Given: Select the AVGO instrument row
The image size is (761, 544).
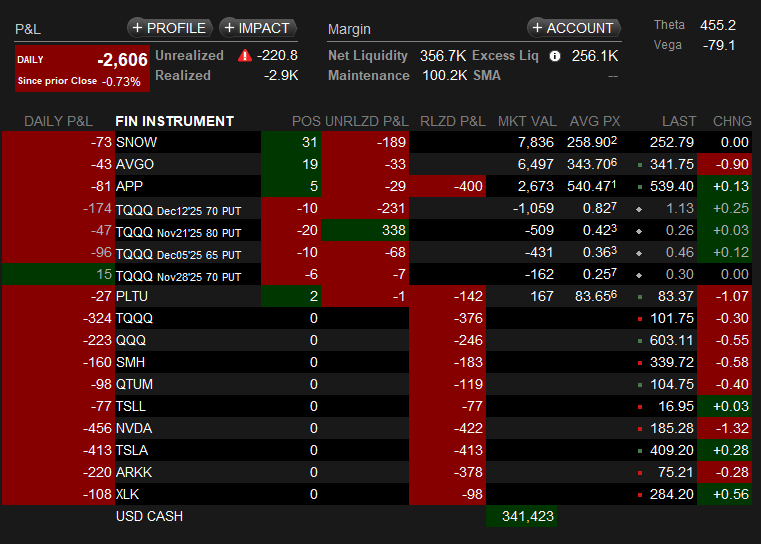Looking at the screenshot, I should point(377,164).
